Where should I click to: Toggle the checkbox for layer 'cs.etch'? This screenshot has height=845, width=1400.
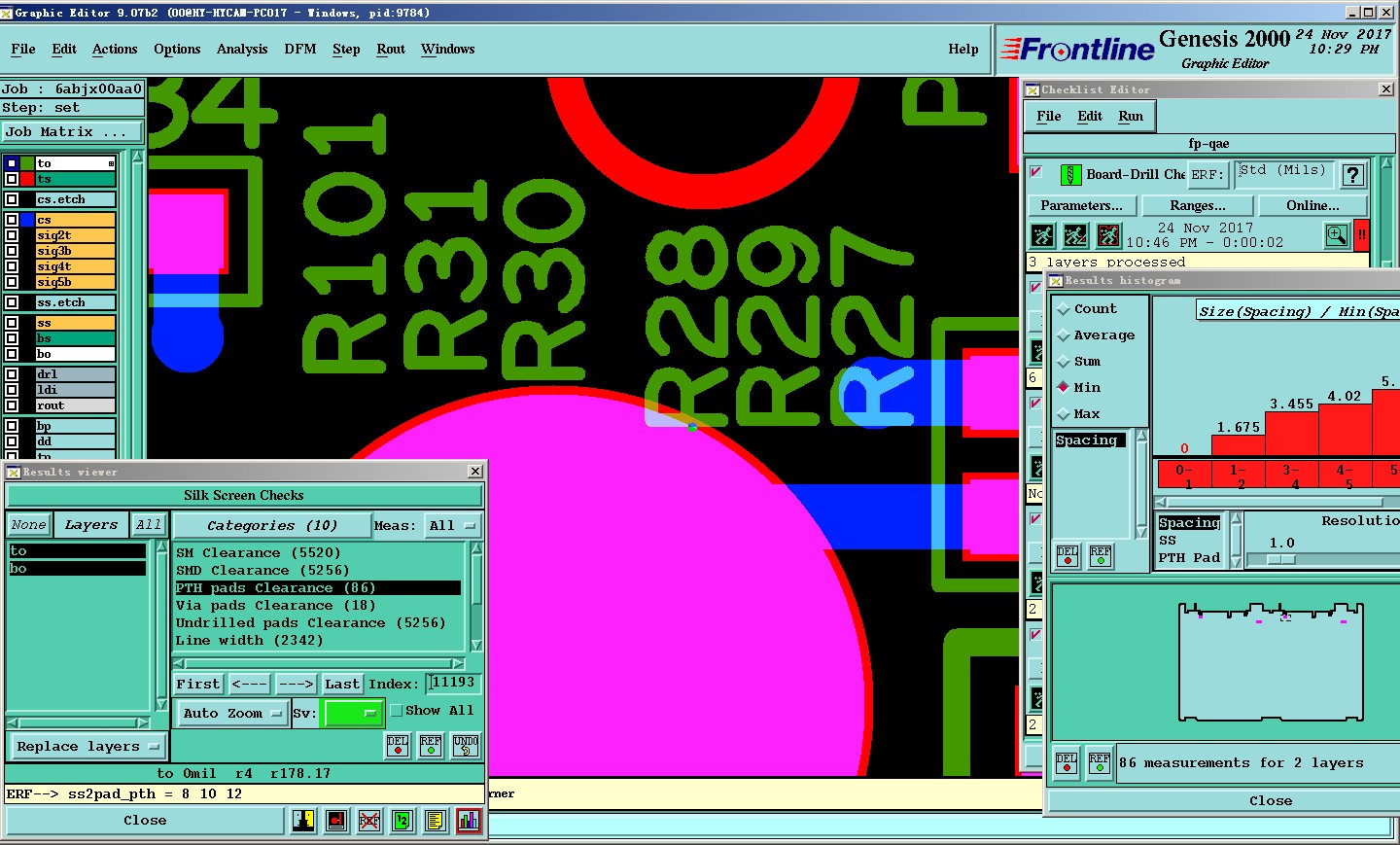tap(12, 199)
